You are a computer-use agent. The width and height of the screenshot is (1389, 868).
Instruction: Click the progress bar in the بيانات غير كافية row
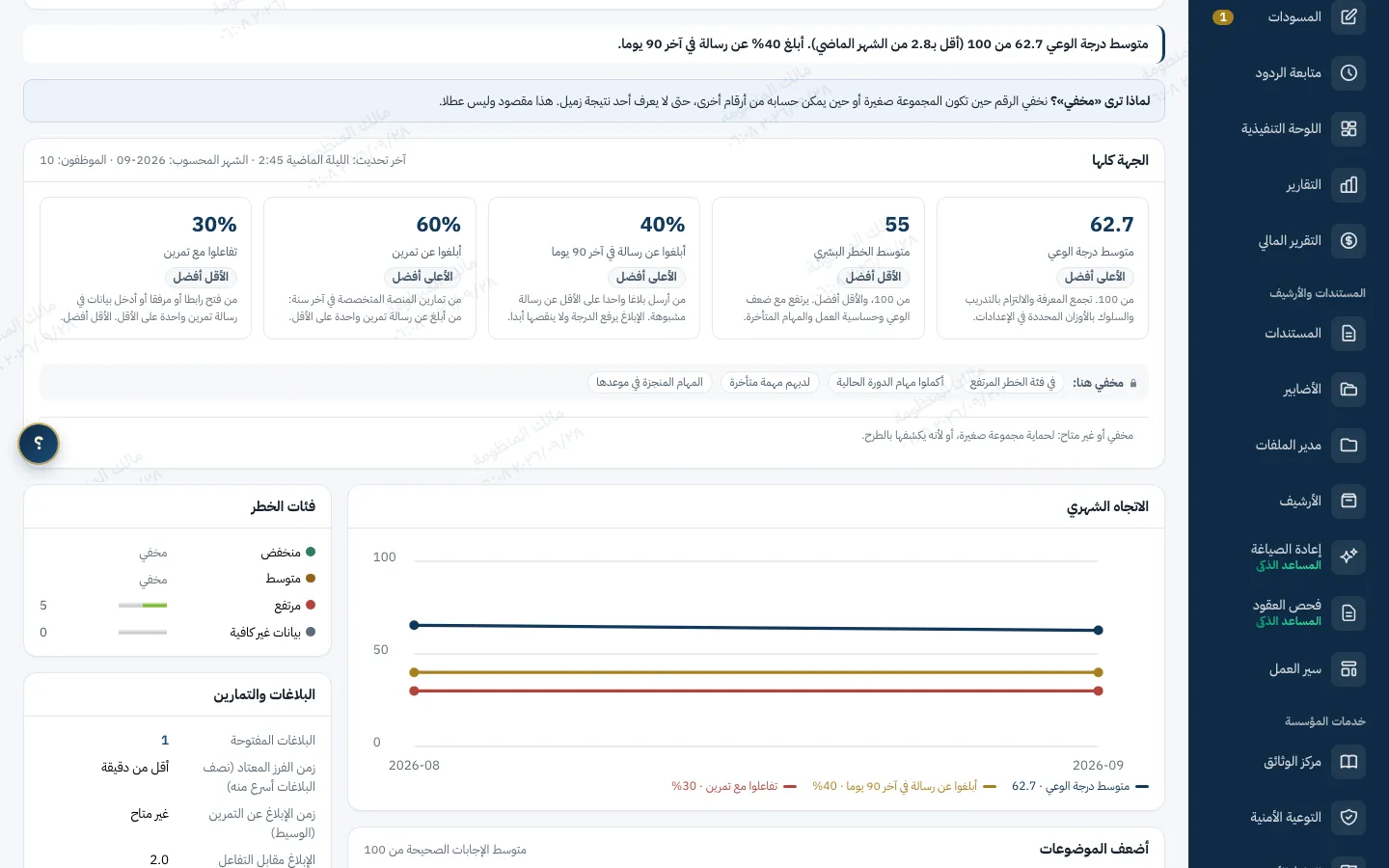coord(143,633)
